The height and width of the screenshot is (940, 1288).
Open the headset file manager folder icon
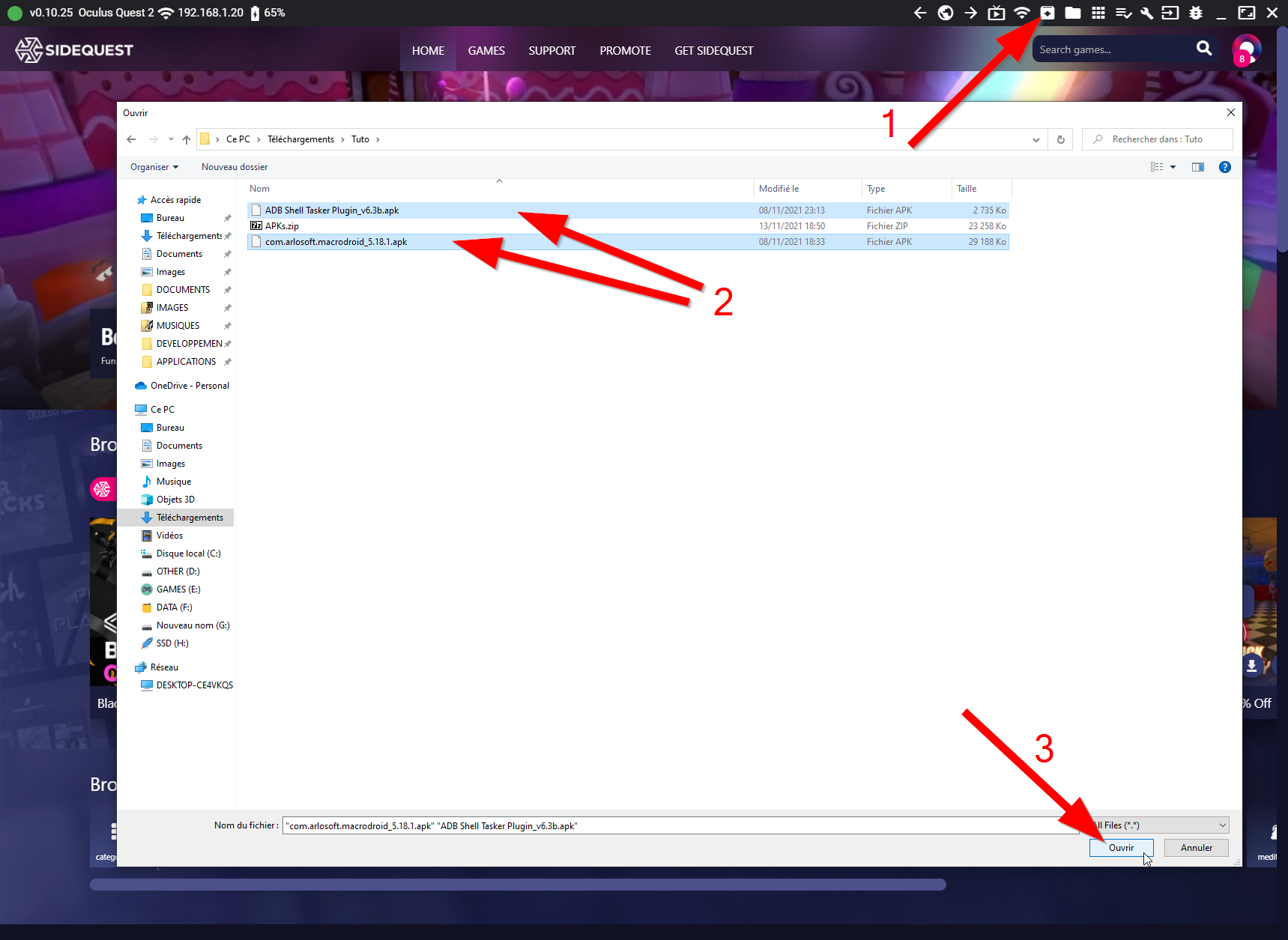point(1073,13)
